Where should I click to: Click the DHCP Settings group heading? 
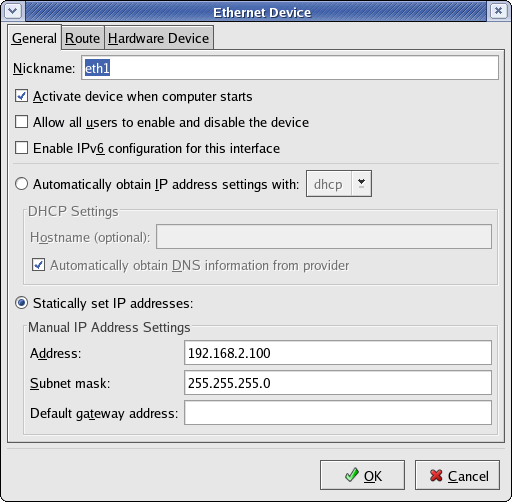pyautogui.click(x=73, y=212)
